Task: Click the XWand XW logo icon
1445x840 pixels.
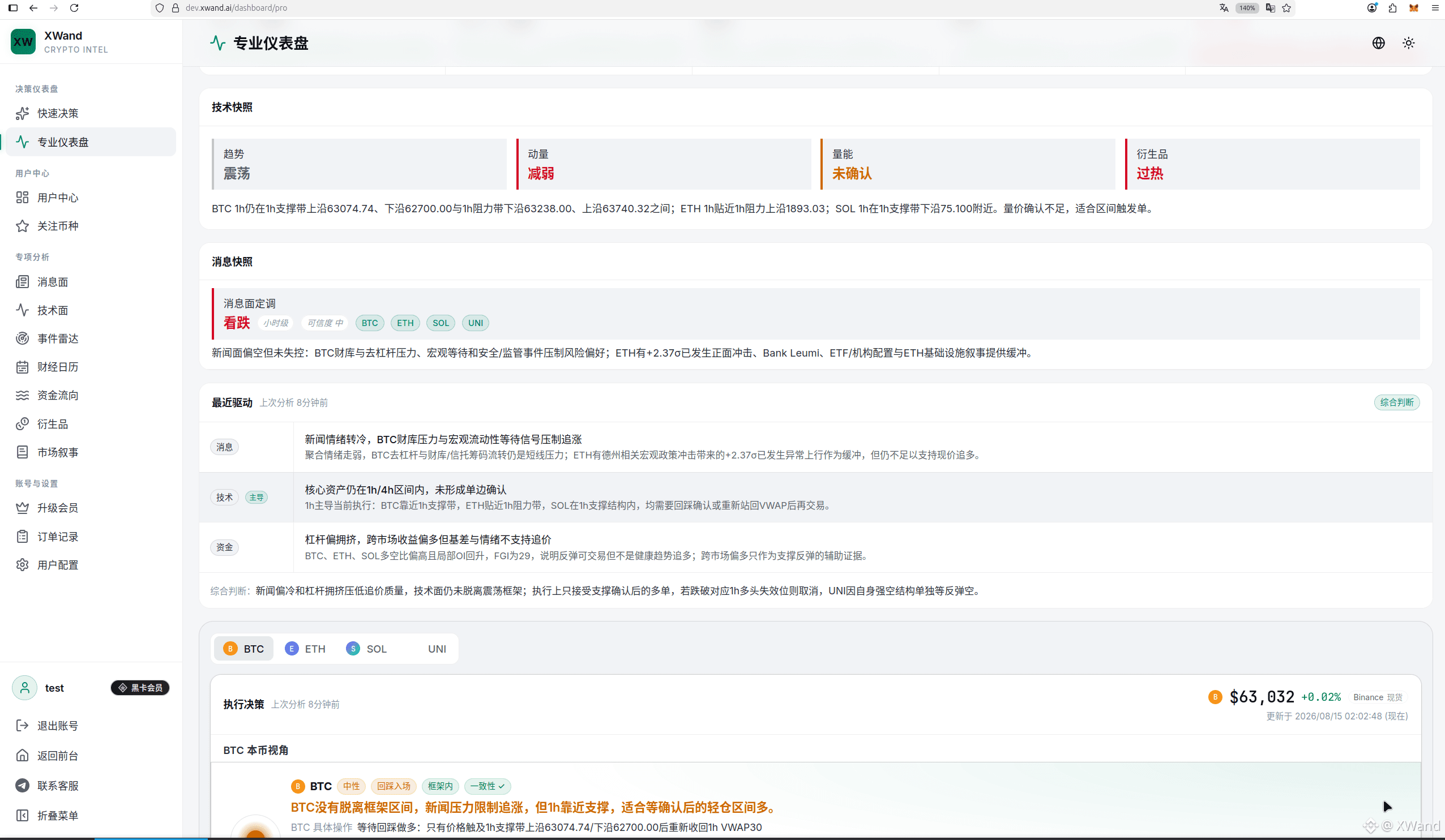Action: 23,42
